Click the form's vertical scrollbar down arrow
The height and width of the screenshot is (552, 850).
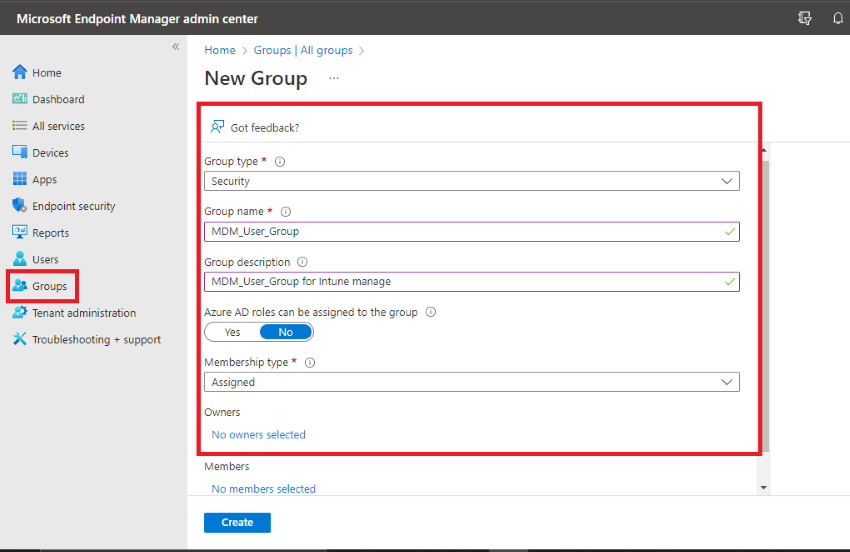763,487
